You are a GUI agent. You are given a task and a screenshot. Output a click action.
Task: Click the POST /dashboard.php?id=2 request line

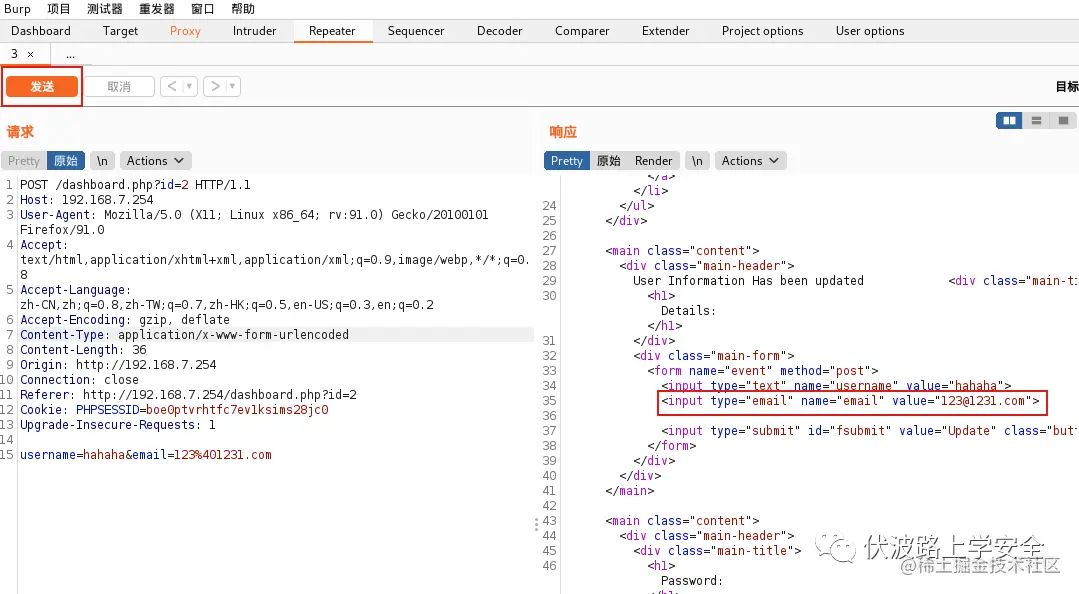point(135,184)
